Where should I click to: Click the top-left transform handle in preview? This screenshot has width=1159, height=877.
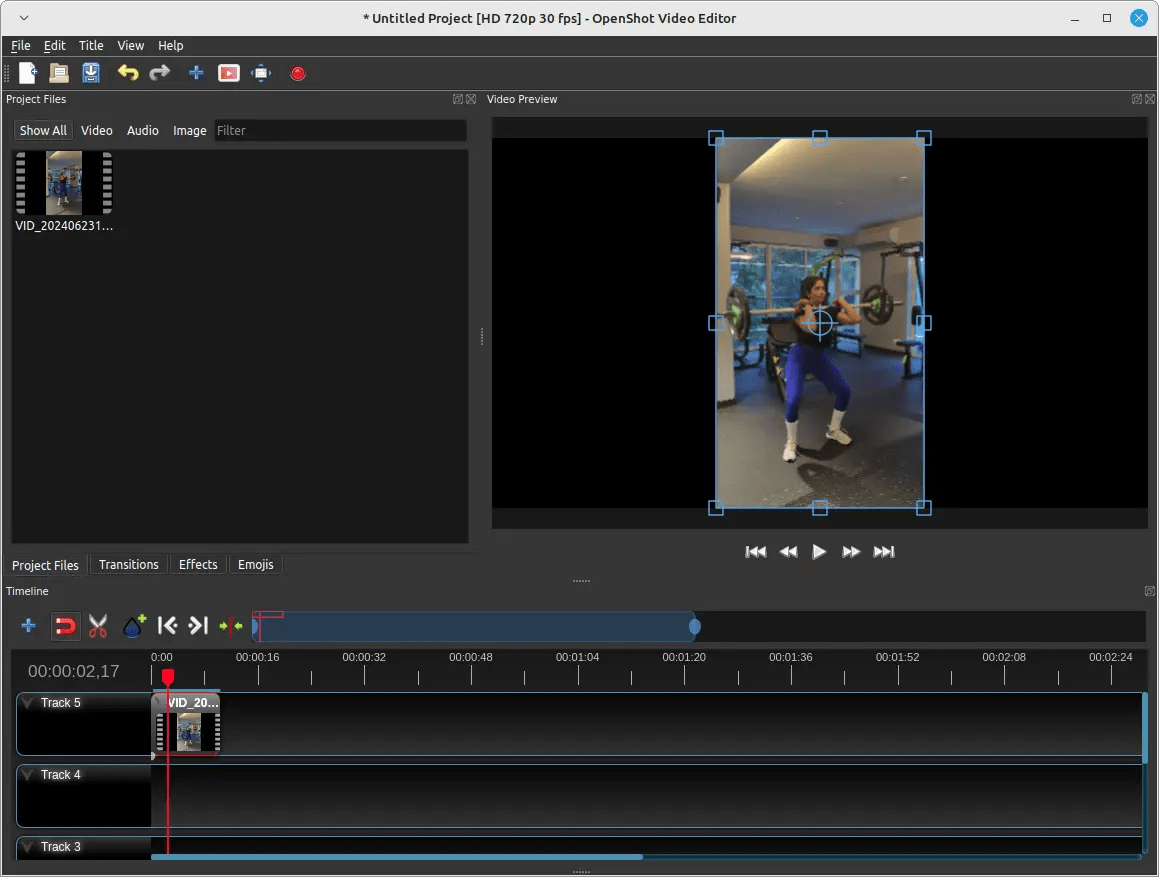(x=716, y=138)
